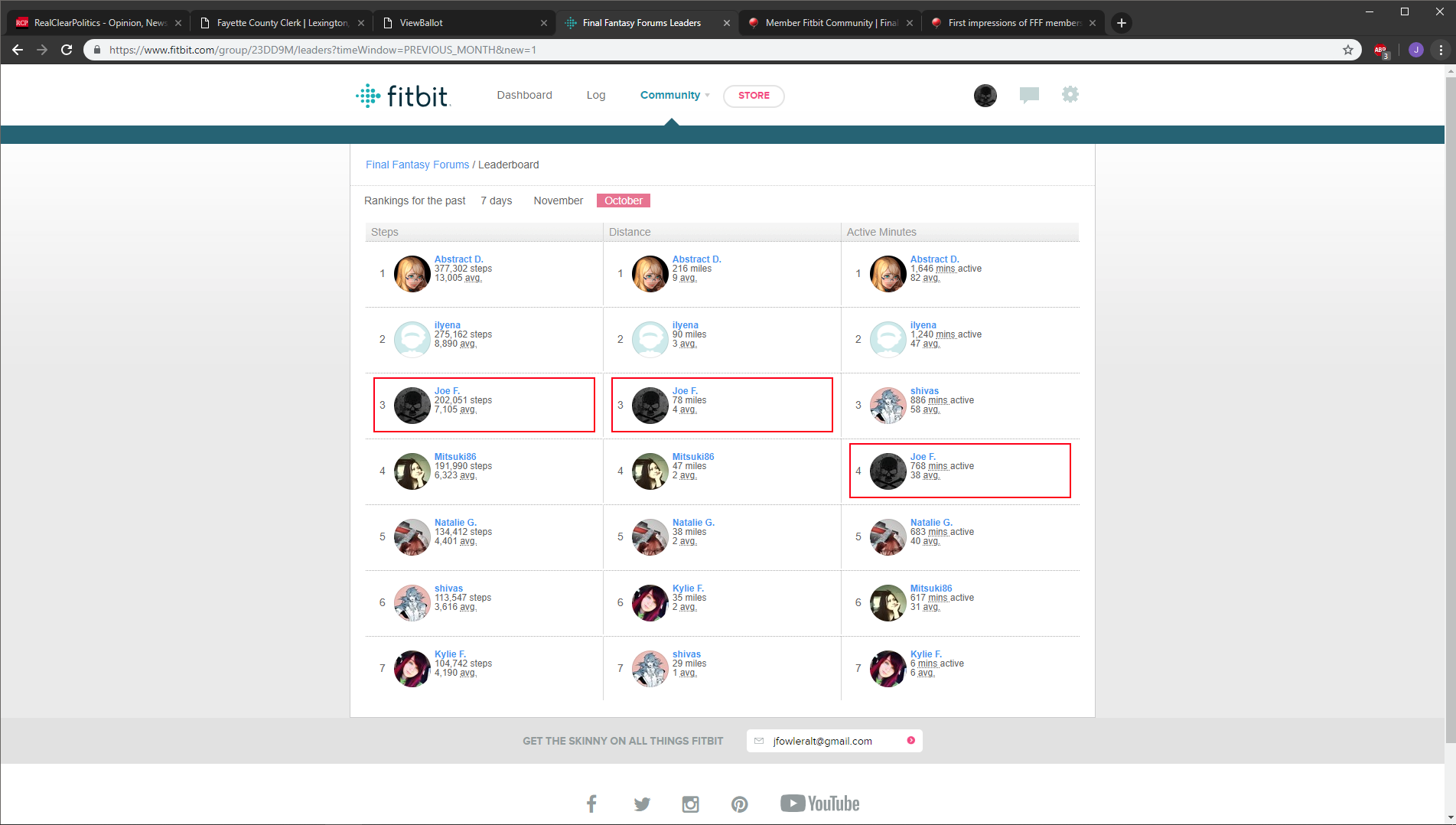
Task: Open the Dashboard nav item
Action: click(524, 95)
